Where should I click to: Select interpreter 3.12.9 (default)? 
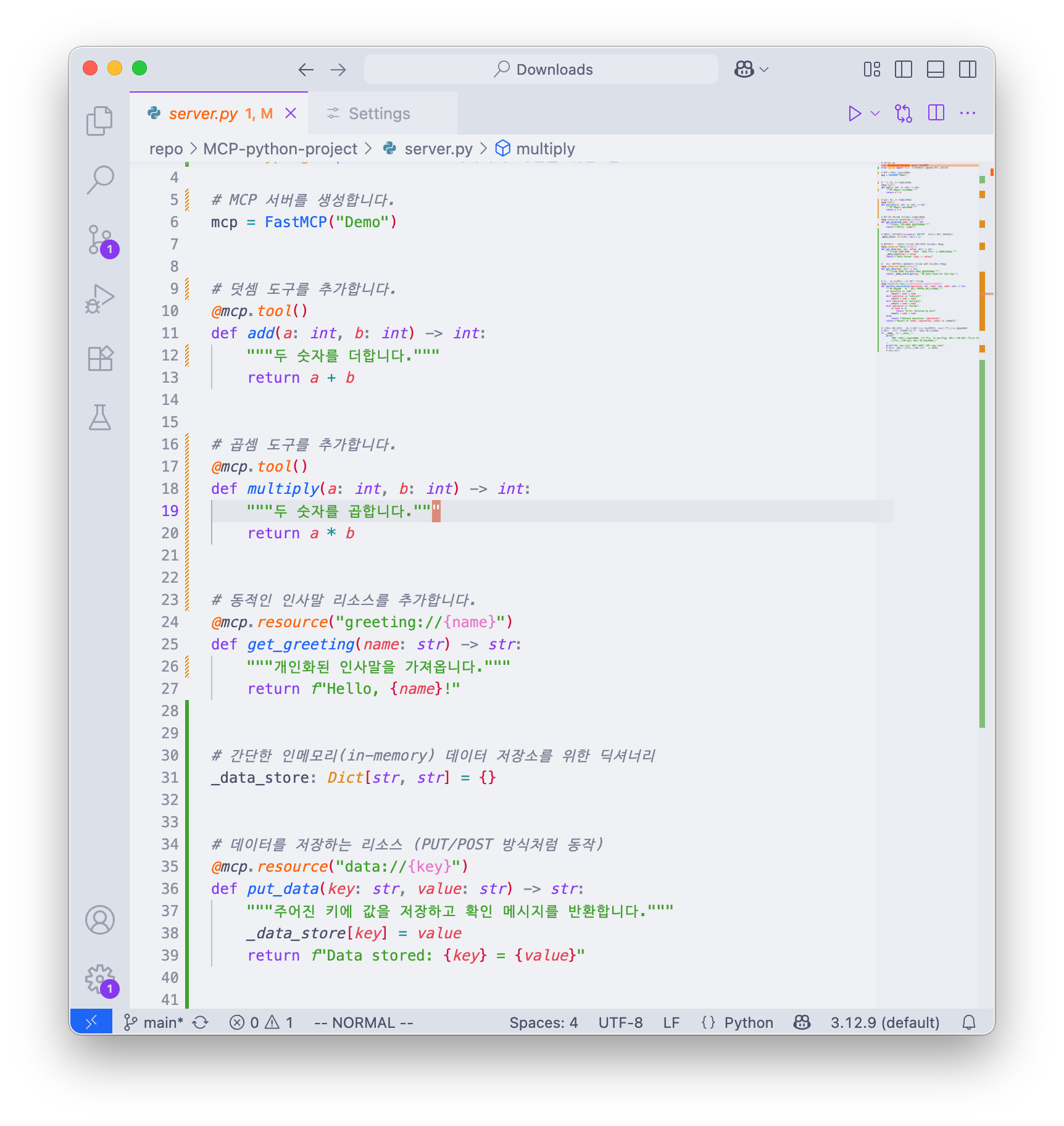click(x=885, y=1023)
